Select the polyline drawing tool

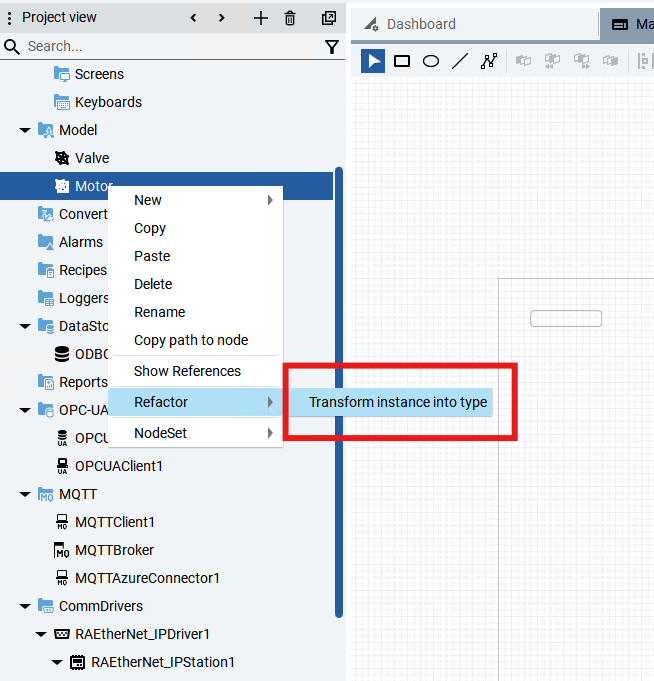[489, 61]
